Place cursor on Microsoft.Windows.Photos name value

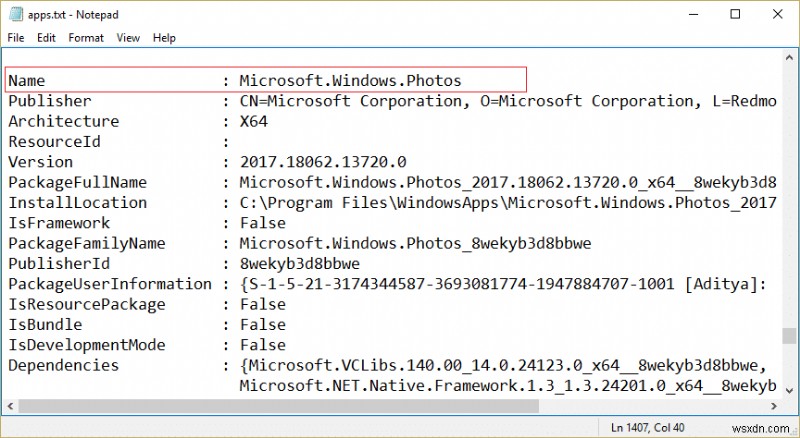coord(350,80)
